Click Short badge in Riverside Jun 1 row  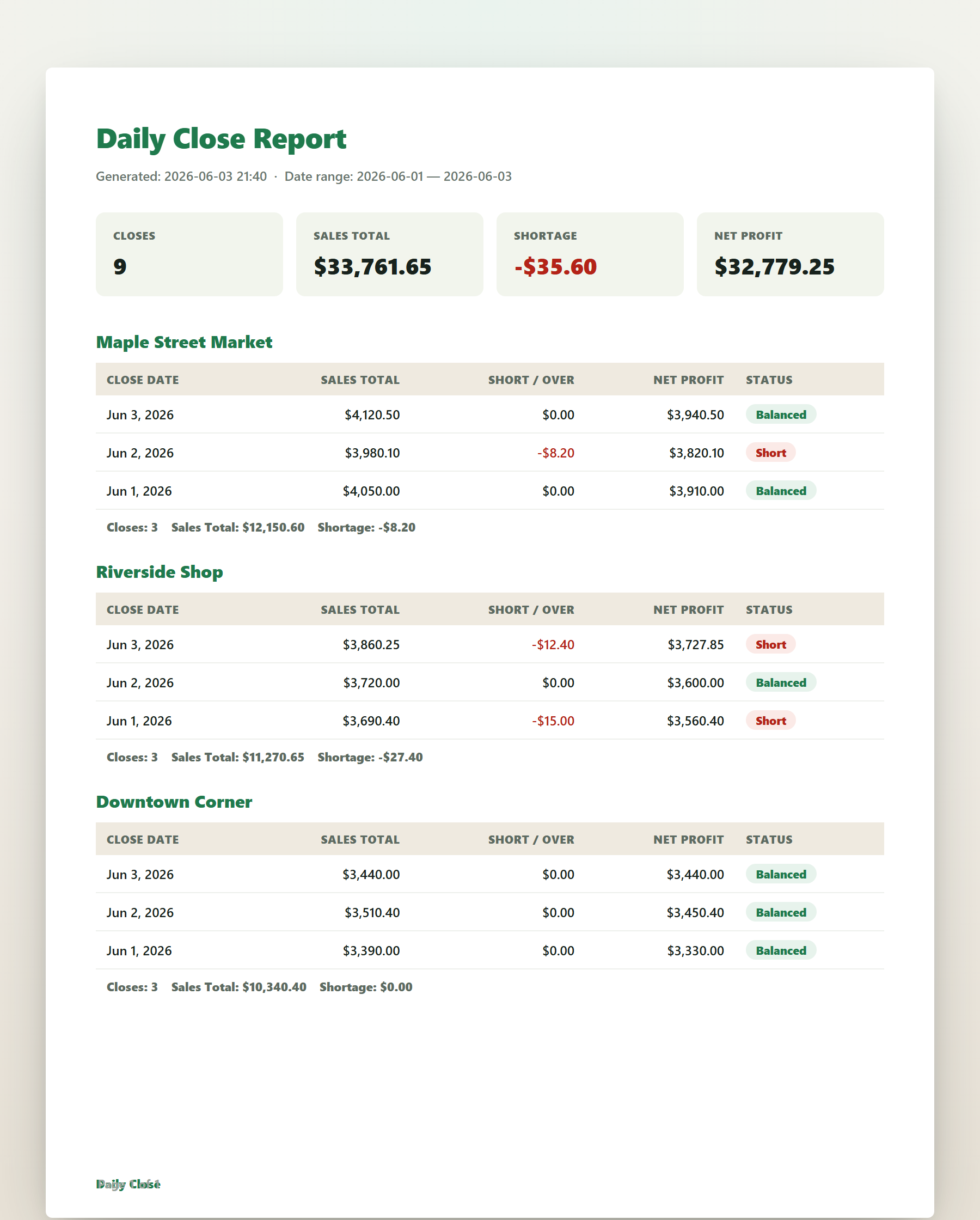tap(770, 721)
